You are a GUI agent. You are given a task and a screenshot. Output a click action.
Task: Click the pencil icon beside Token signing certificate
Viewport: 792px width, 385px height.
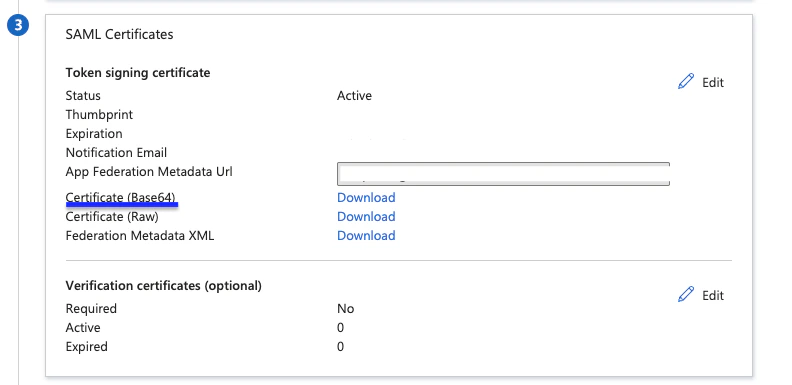click(686, 81)
